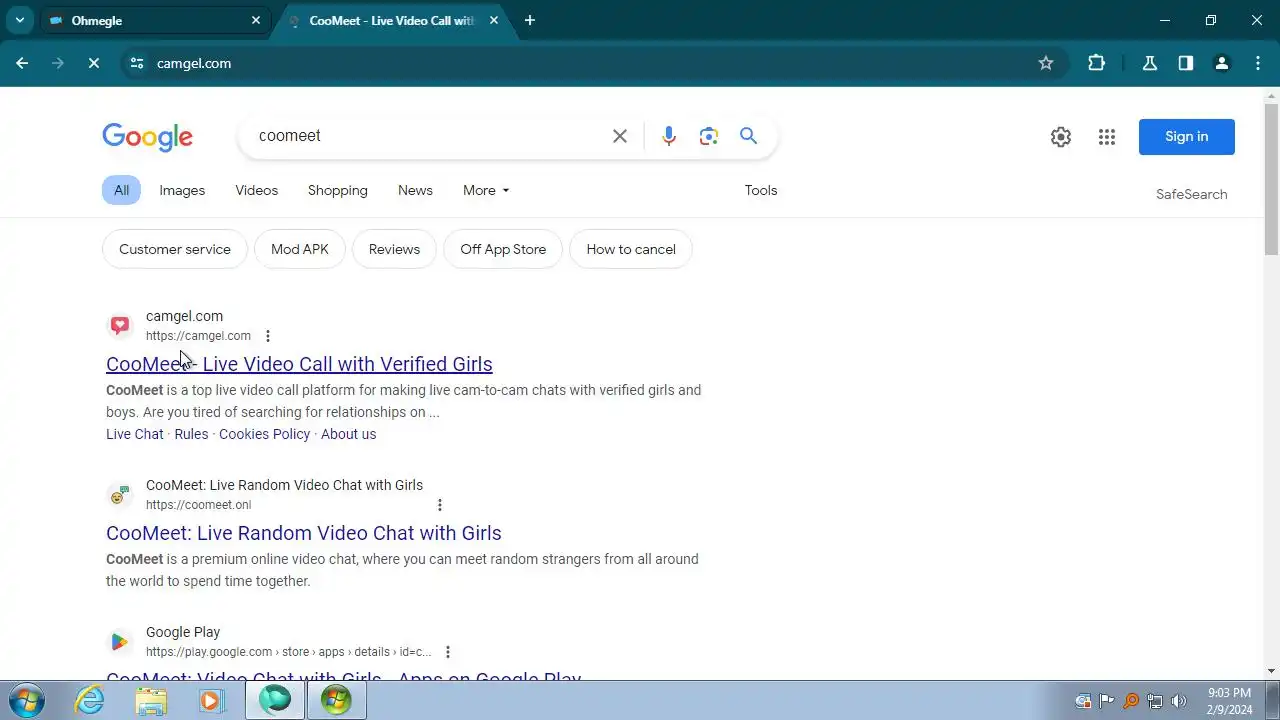1280x720 pixels.
Task: Open the Chrome three-dot menu
Action: 1258,63
